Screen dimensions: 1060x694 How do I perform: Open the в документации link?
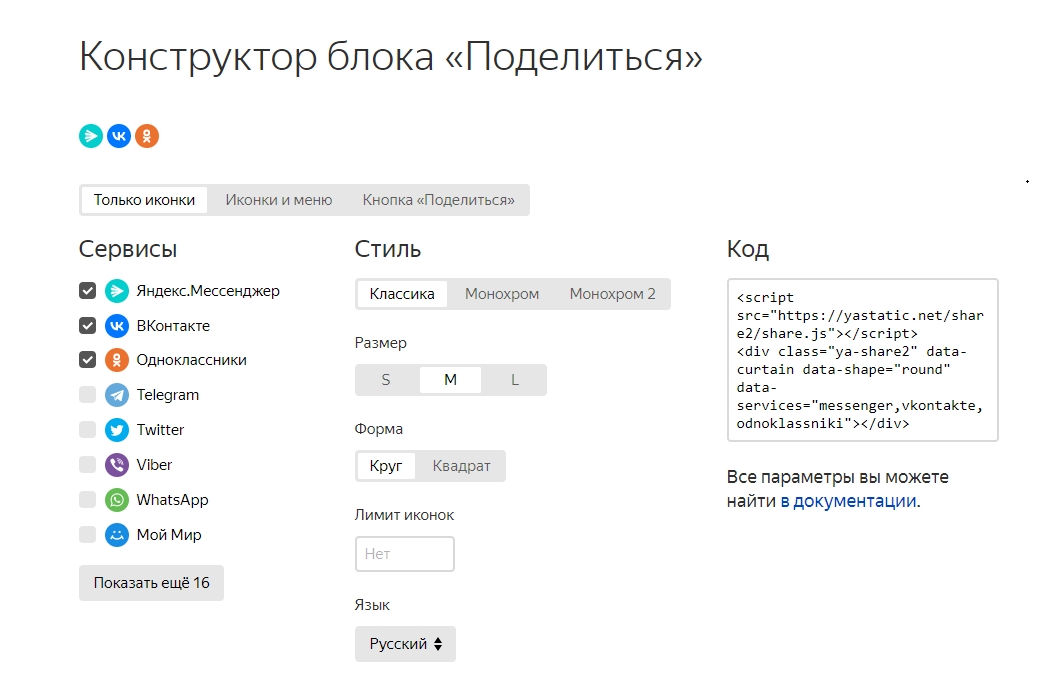pyautogui.click(x=849, y=501)
